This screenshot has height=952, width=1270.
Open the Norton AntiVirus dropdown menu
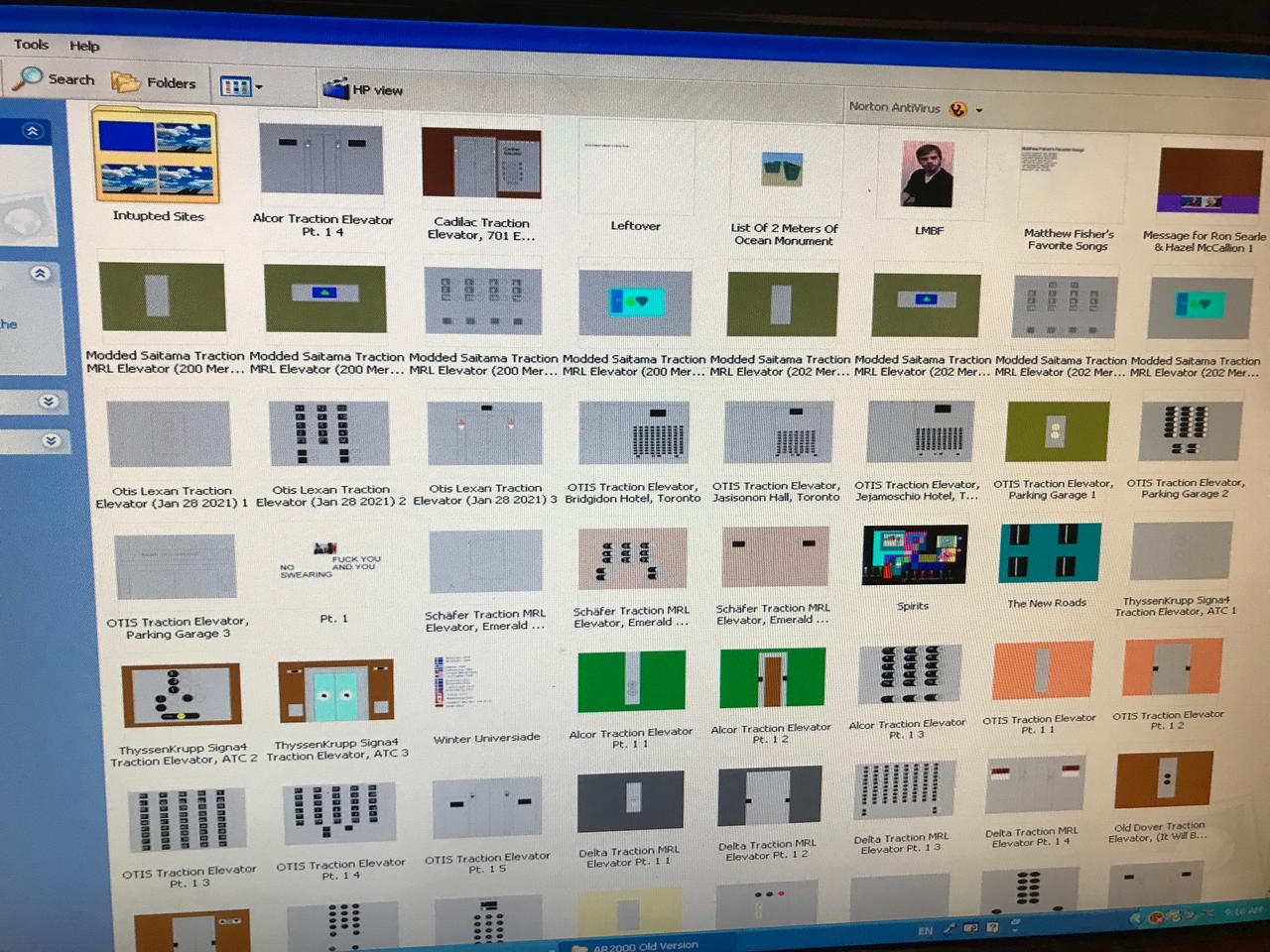tap(978, 109)
